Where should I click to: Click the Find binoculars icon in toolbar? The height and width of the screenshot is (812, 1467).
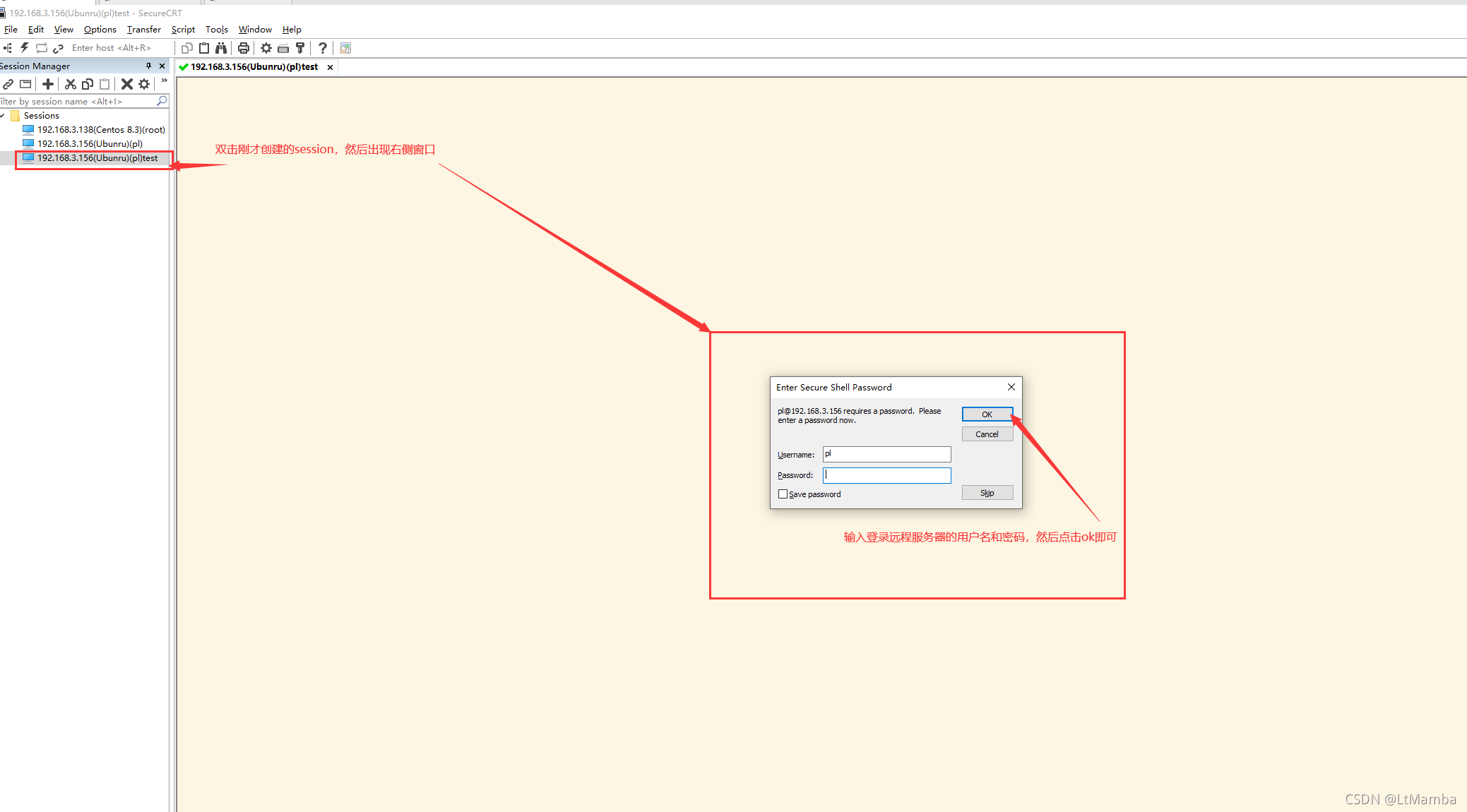click(221, 48)
